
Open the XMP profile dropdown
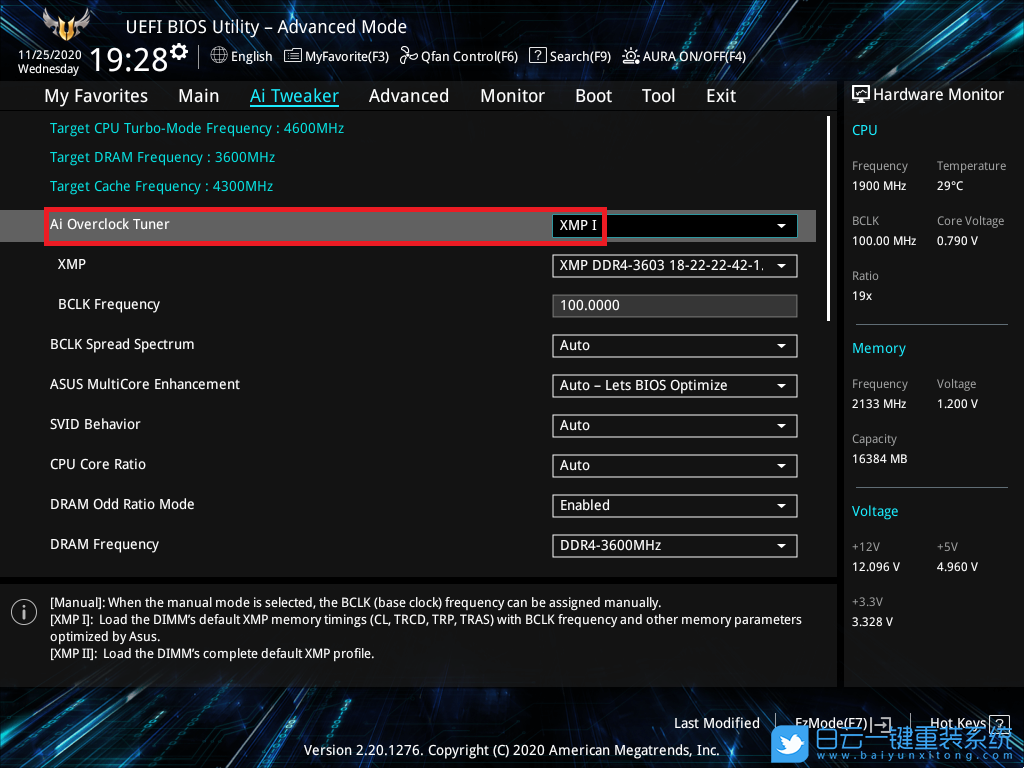pyautogui.click(x=781, y=266)
